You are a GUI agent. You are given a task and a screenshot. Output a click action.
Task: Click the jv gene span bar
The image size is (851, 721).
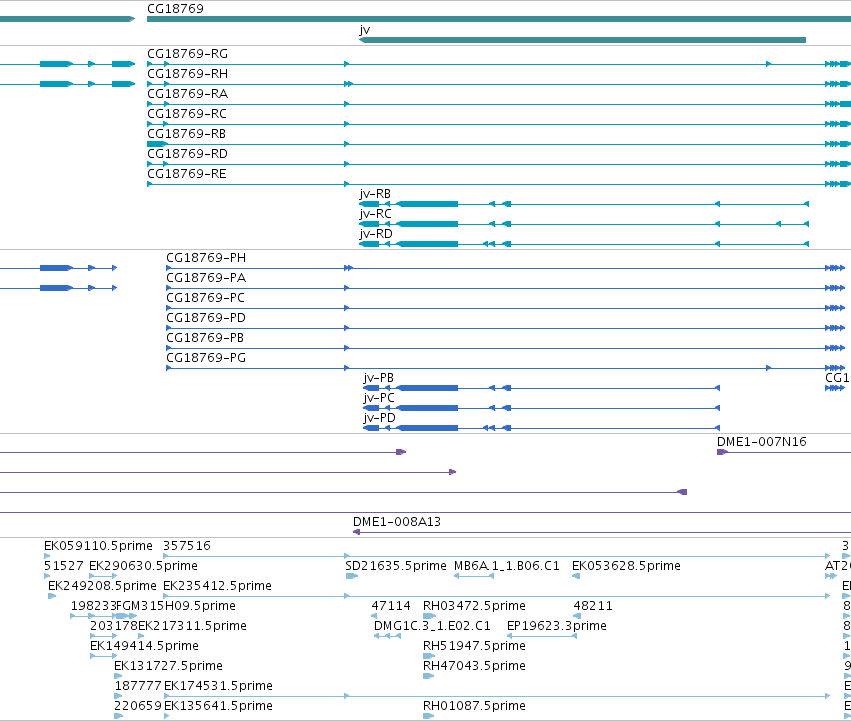click(x=582, y=40)
